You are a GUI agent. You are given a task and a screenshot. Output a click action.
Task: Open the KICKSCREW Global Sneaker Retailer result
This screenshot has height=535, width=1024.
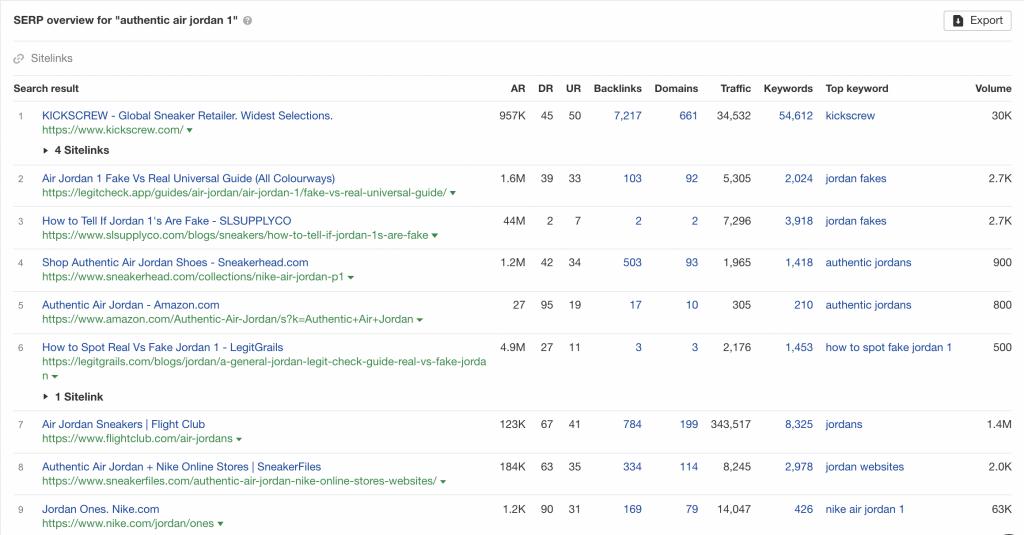click(x=187, y=116)
